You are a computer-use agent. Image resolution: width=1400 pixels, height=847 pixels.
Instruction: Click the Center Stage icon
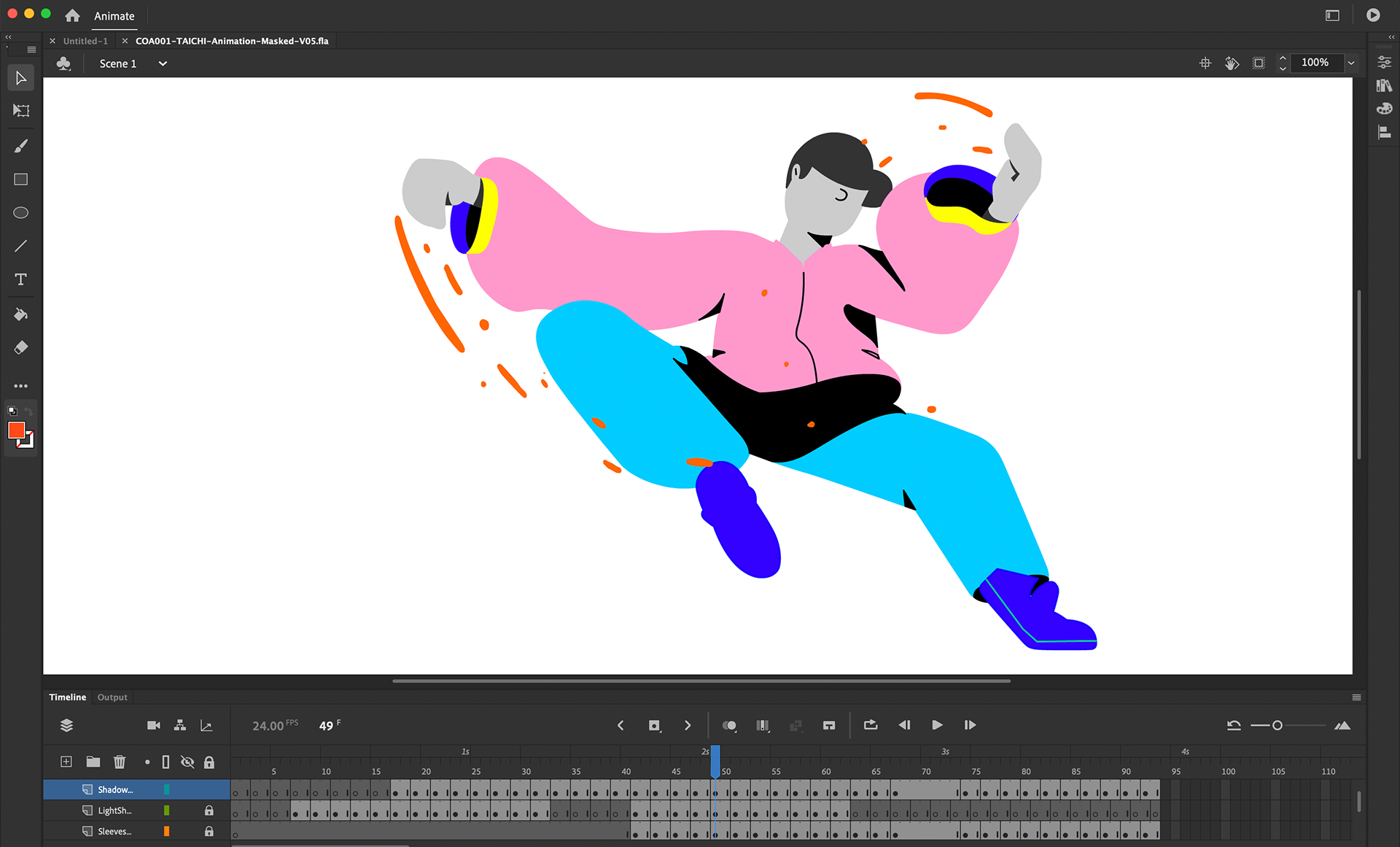(1205, 63)
